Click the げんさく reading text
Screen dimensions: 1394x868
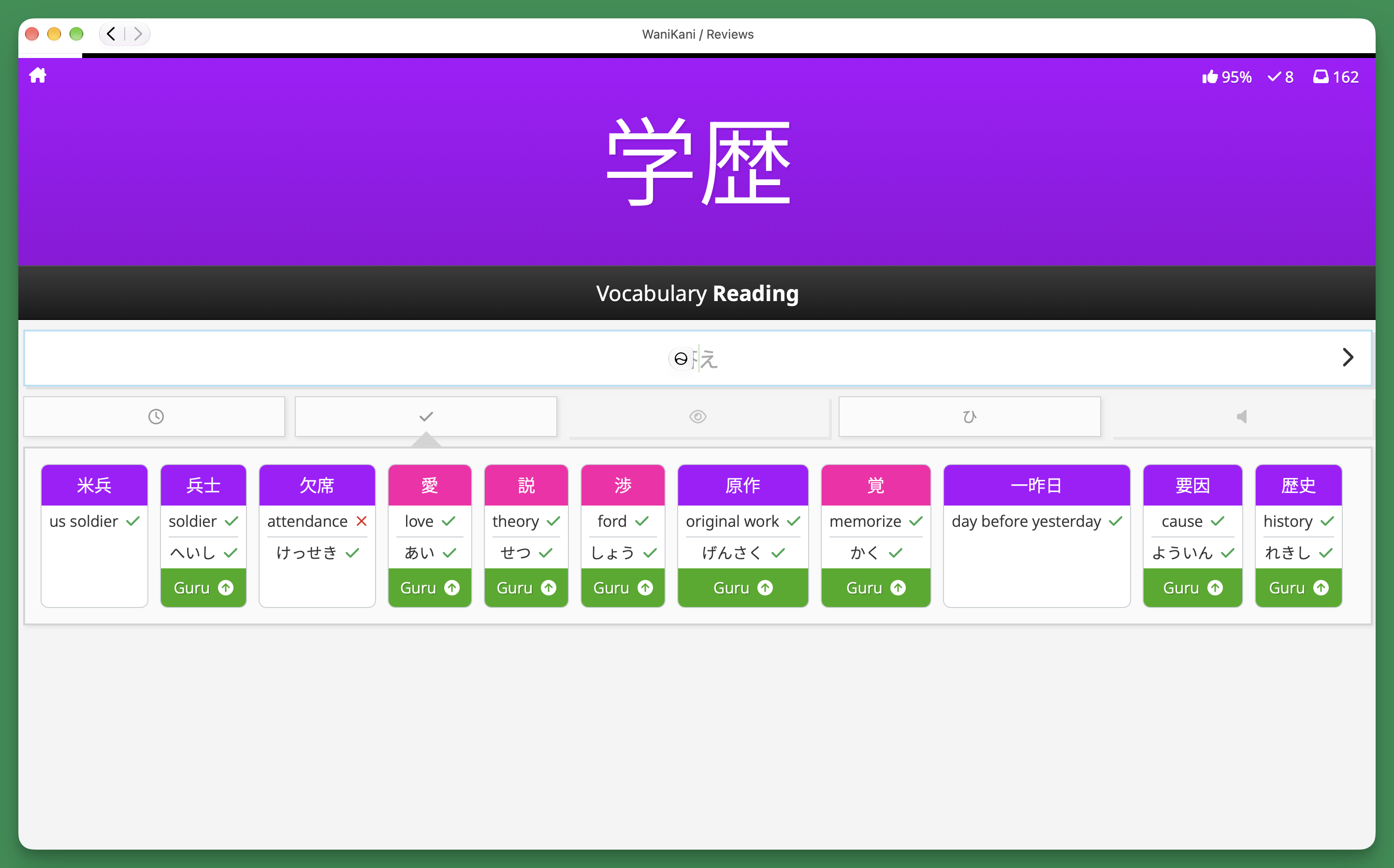click(x=731, y=552)
